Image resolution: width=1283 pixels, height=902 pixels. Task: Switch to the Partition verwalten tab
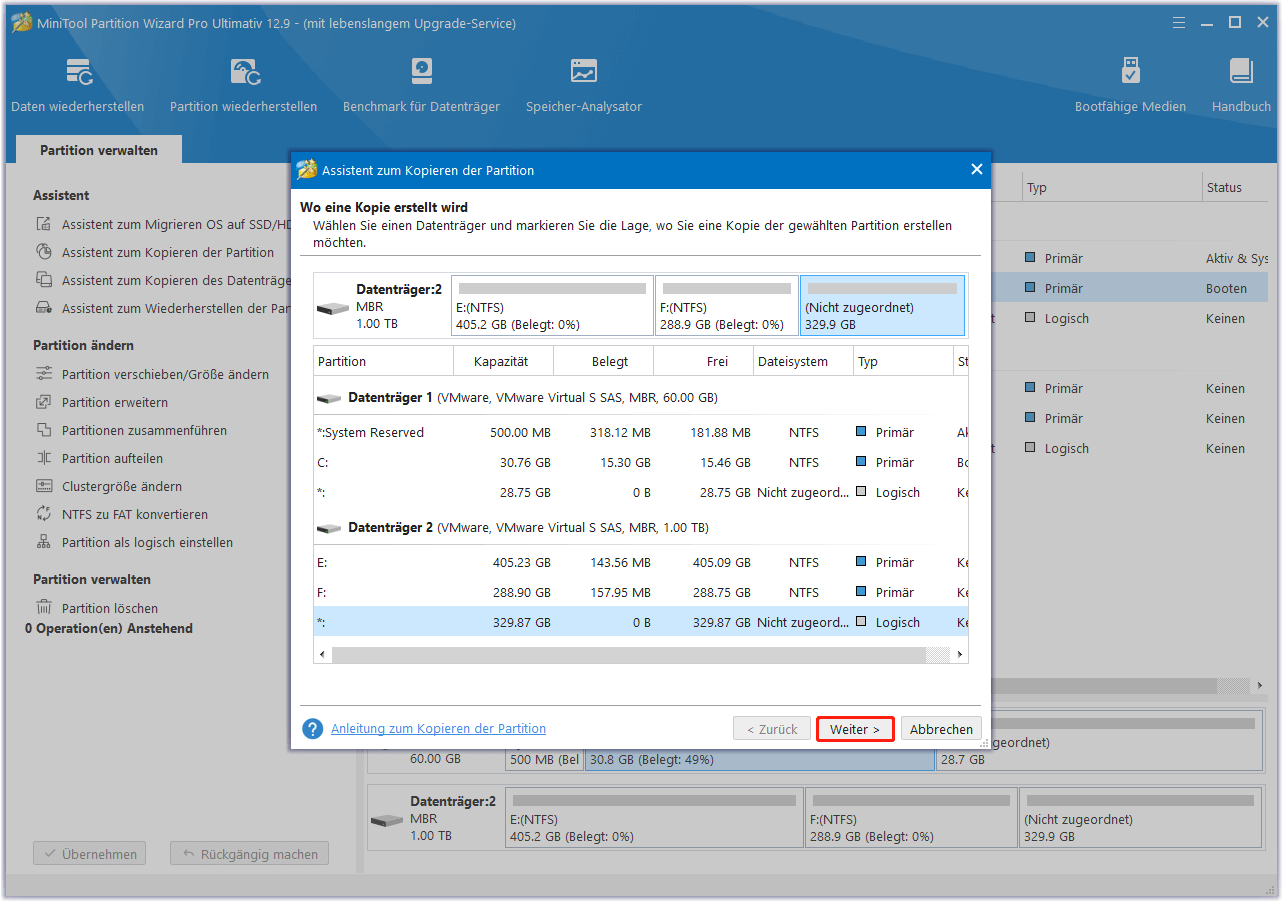tap(99, 150)
